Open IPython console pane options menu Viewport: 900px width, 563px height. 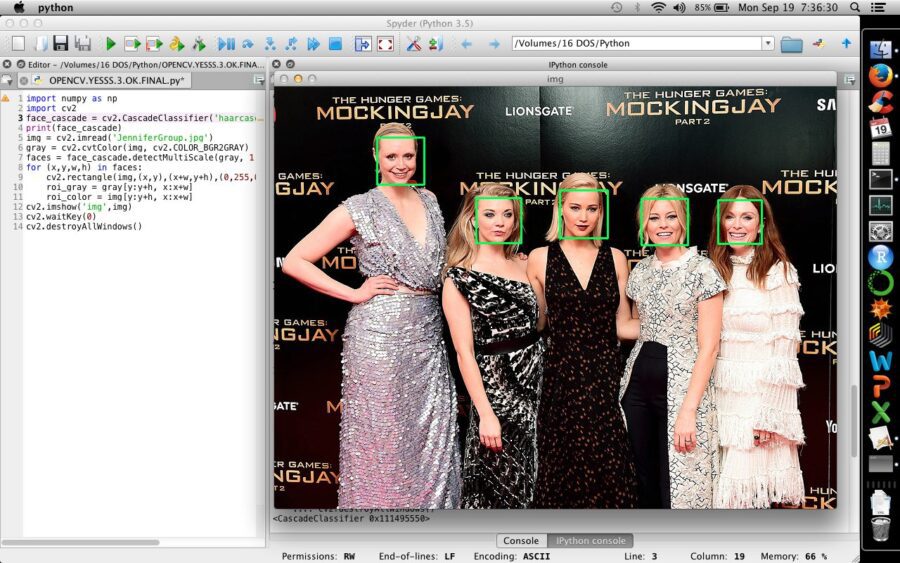click(x=849, y=80)
